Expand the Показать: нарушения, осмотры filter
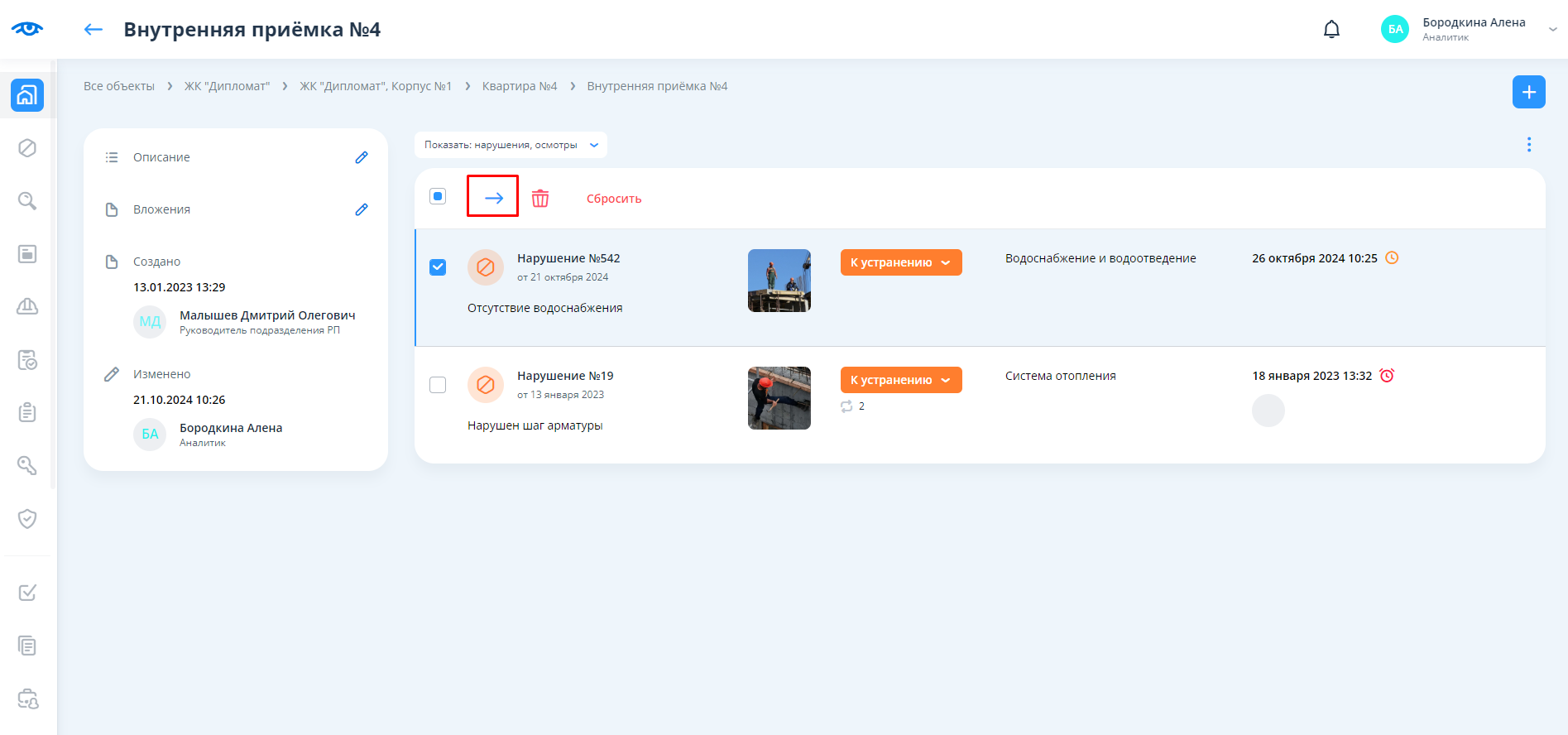This screenshot has width=1568, height=735. pos(511,145)
